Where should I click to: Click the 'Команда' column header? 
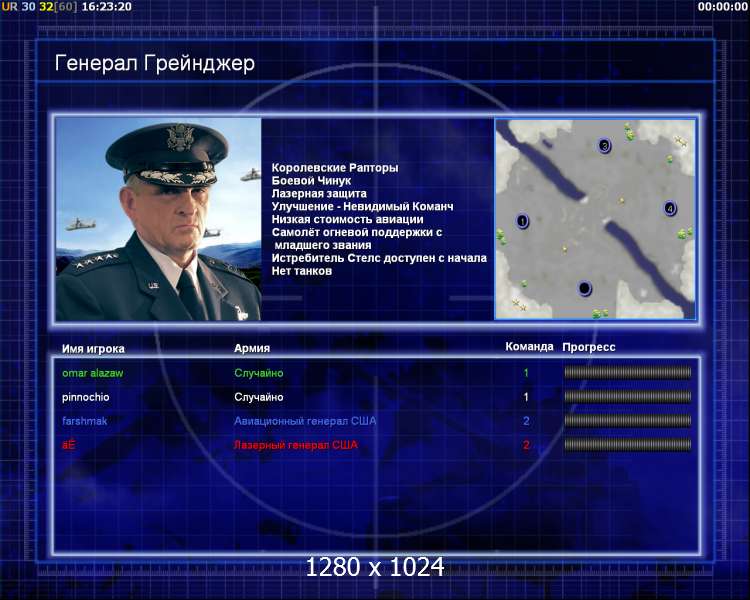[529, 346]
